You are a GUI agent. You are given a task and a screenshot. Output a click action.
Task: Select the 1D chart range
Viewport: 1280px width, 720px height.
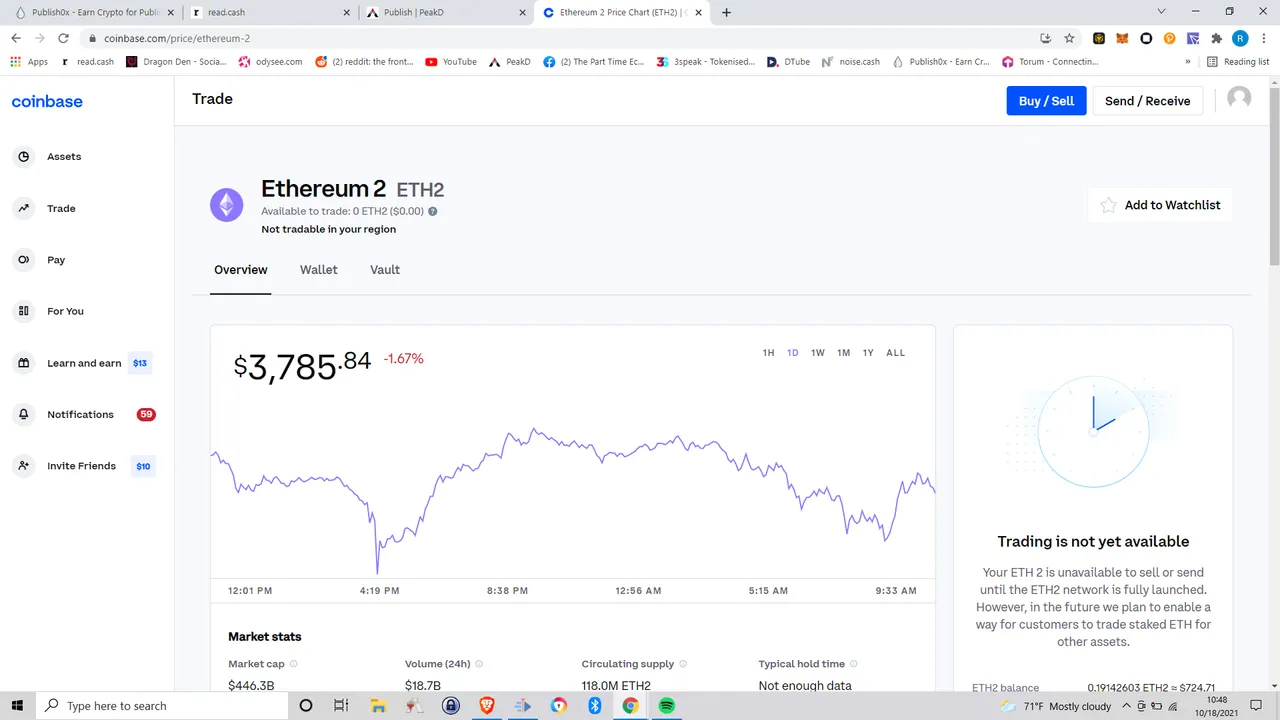(x=793, y=353)
